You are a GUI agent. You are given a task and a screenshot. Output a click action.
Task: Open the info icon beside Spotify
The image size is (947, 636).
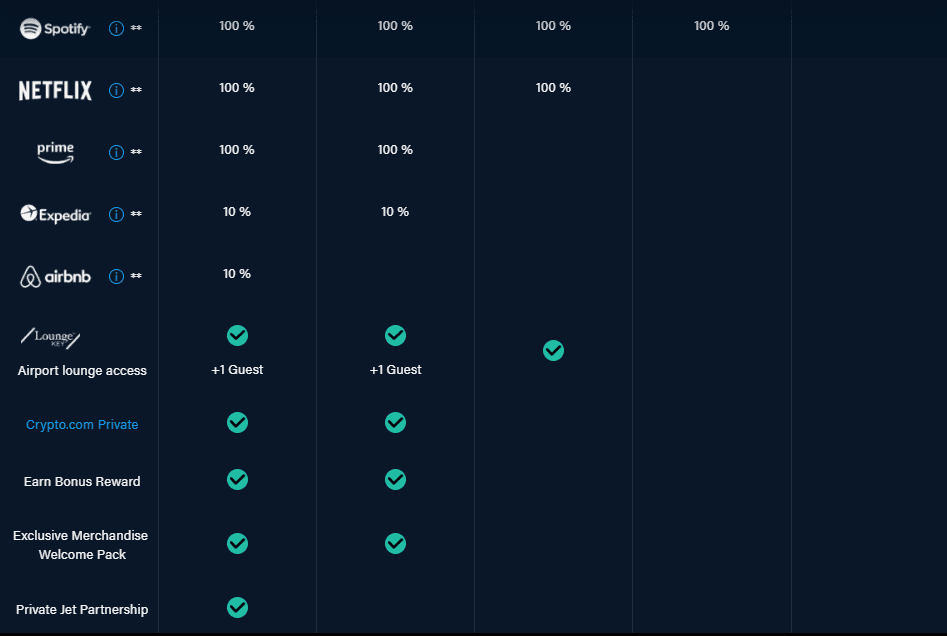point(116,28)
